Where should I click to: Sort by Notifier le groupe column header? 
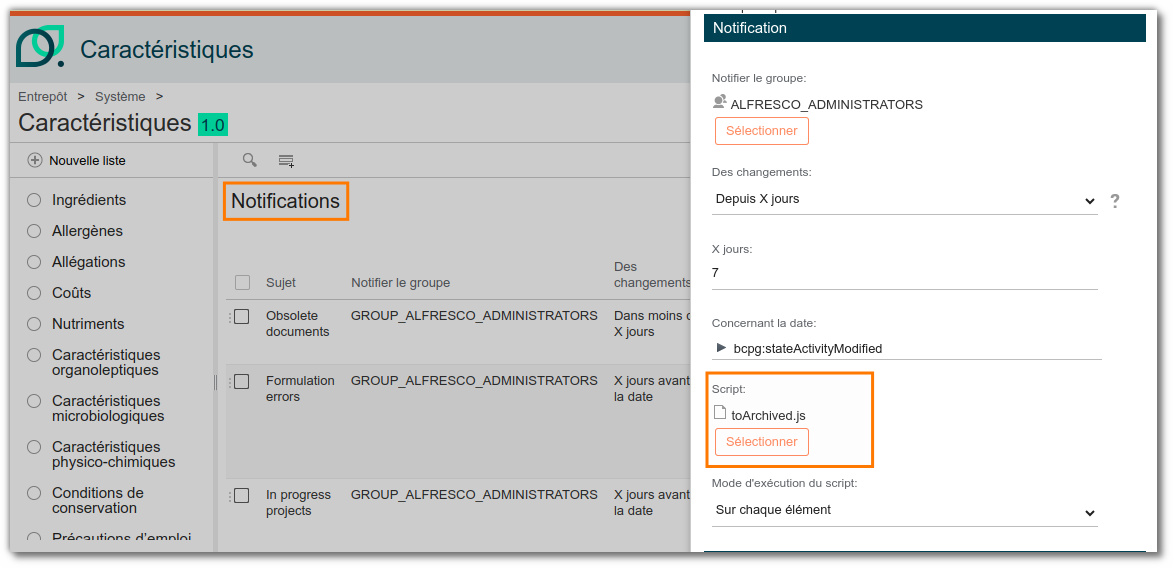[x=400, y=282]
